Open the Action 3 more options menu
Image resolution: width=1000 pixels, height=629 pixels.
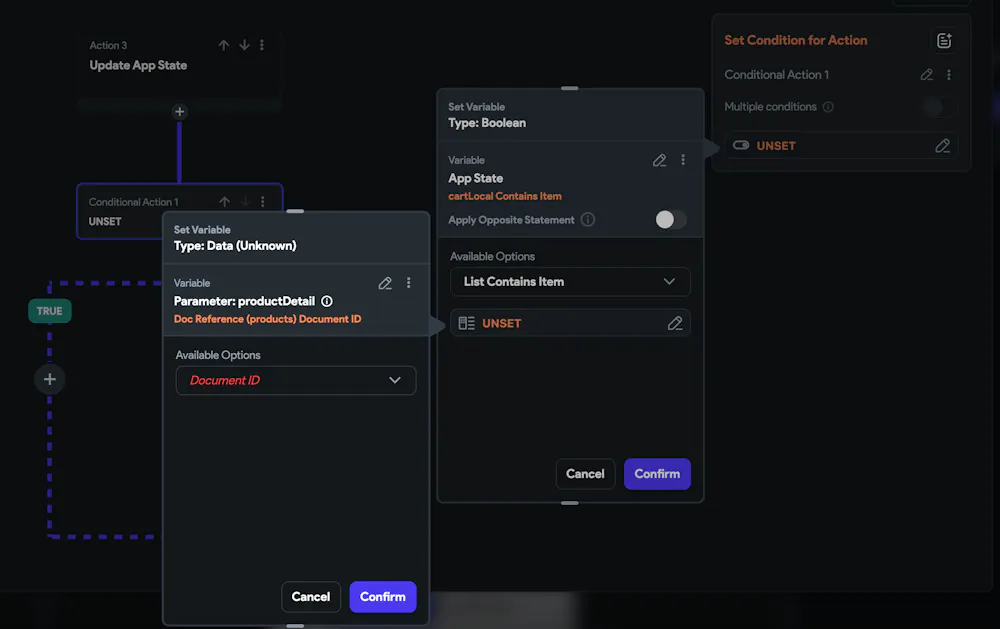pos(262,45)
